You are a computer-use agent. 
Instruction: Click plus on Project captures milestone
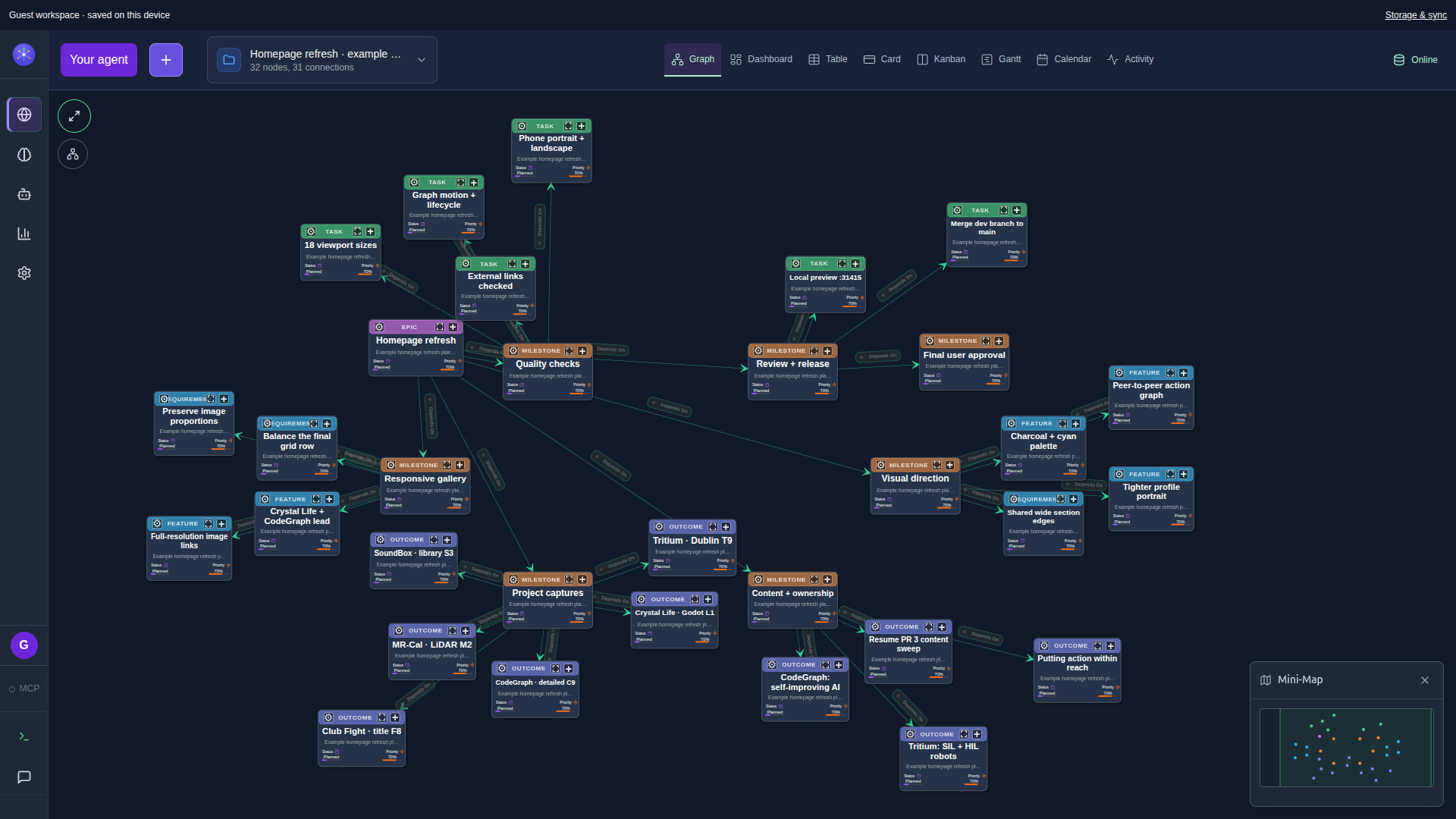582,580
